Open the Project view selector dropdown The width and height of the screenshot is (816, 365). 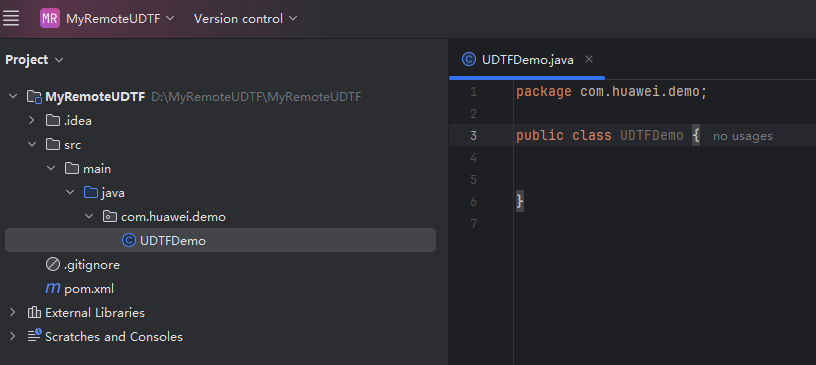[x=34, y=60]
